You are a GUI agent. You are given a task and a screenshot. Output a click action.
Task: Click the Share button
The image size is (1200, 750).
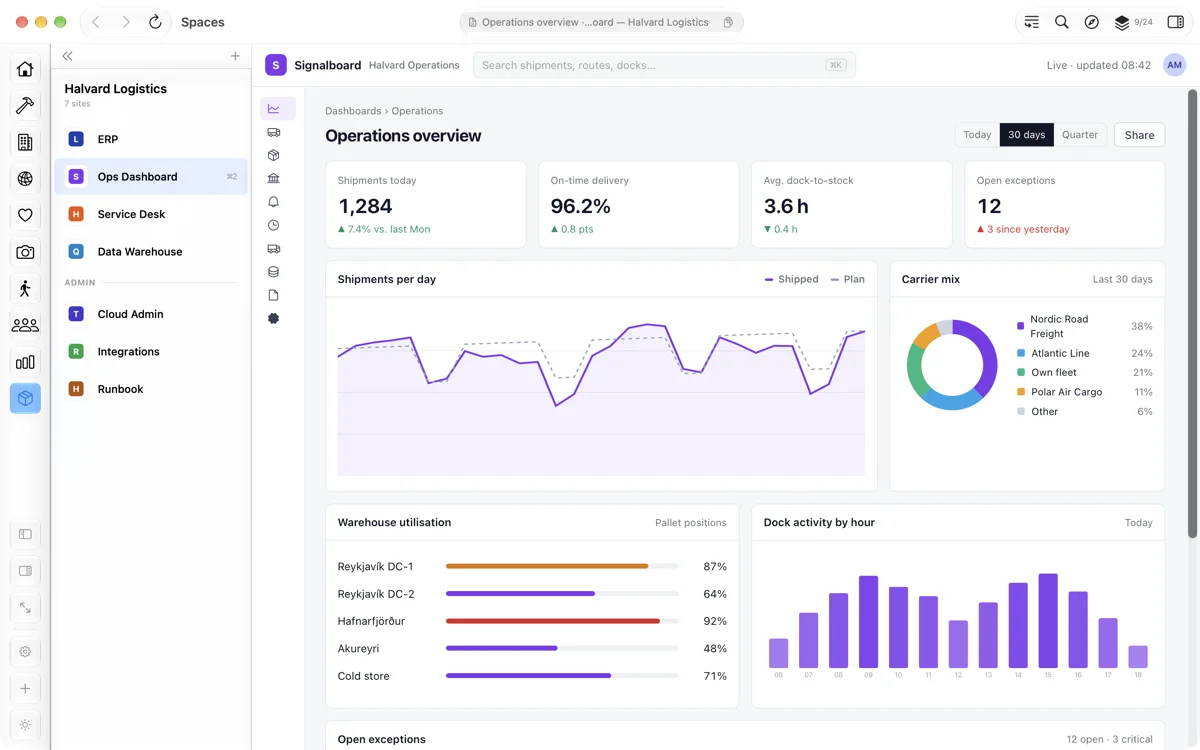tap(1139, 135)
